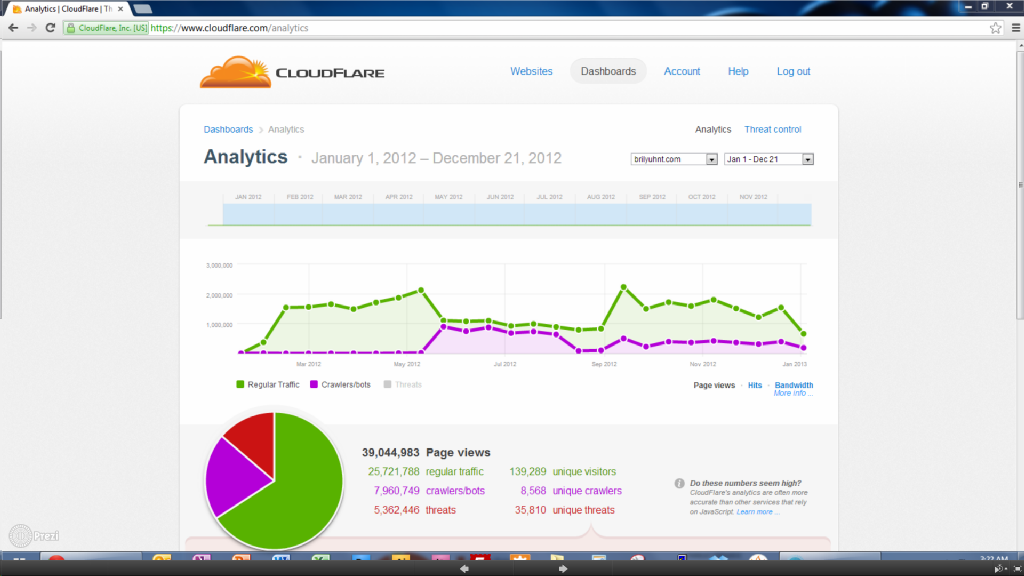Select the Analytics sub-tab
Image resolution: width=1024 pixels, height=576 pixels.
(x=713, y=129)
